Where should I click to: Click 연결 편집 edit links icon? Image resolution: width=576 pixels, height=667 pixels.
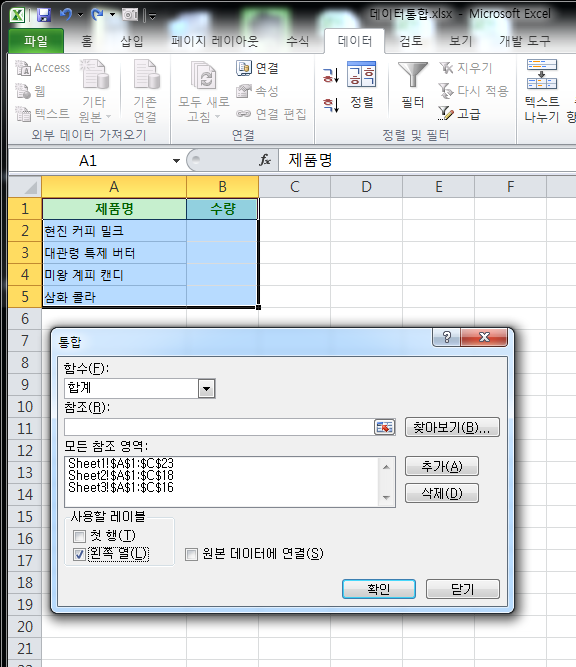pyautogui.click(x=271, y=114)
